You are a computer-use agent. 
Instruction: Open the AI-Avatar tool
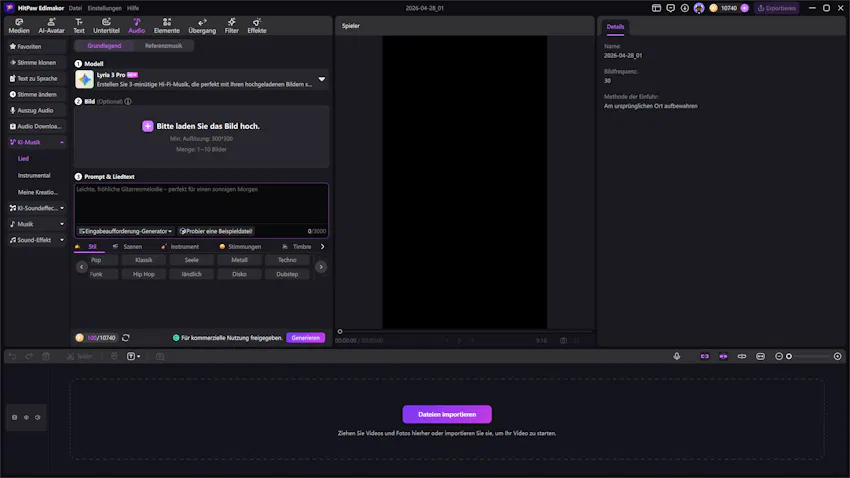click(x=51, y=26)
